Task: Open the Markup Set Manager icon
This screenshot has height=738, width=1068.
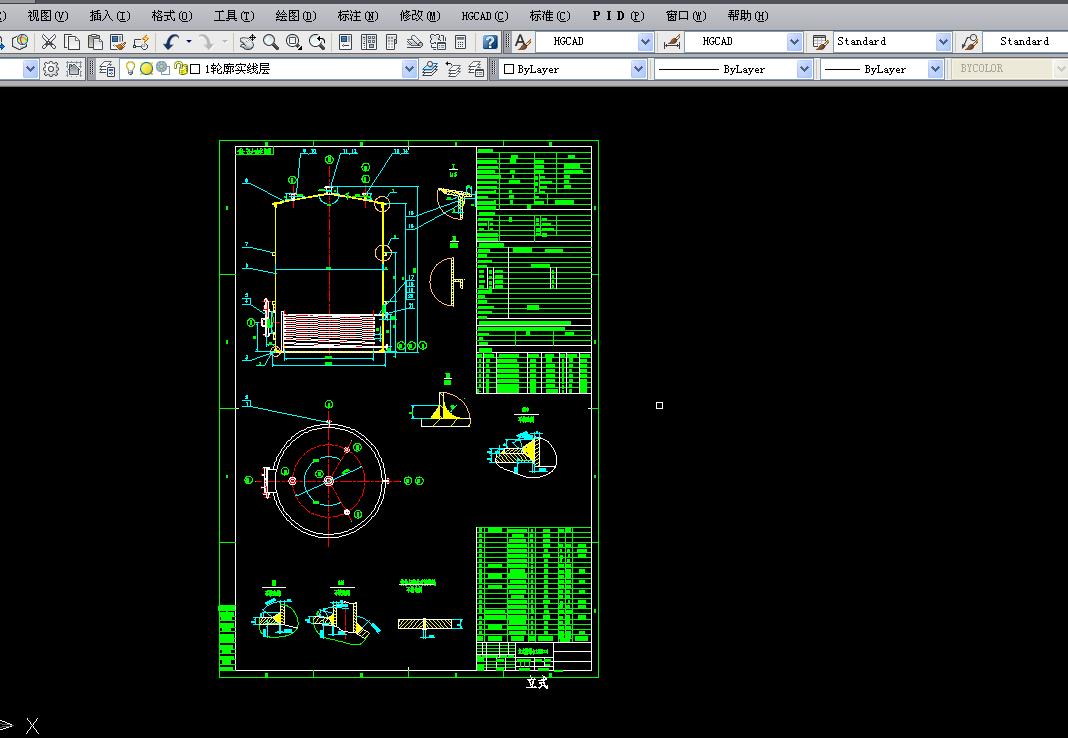Action: 438,42
